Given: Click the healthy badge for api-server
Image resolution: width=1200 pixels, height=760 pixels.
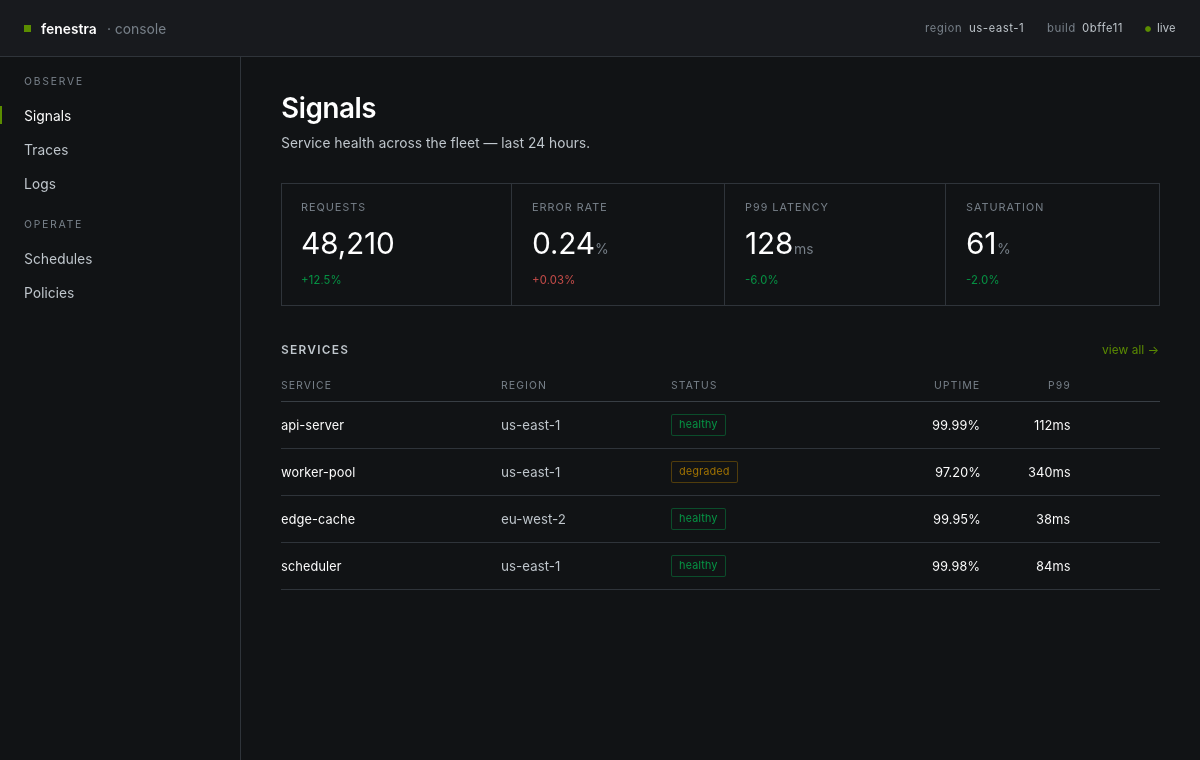Looking at the screenshot, I should (x=698, y=425).
